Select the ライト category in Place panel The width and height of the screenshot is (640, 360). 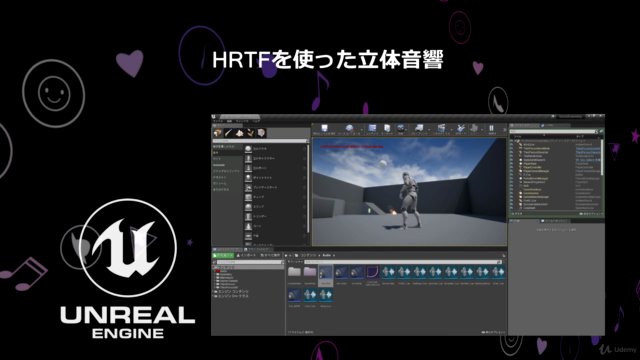point(227,159)
